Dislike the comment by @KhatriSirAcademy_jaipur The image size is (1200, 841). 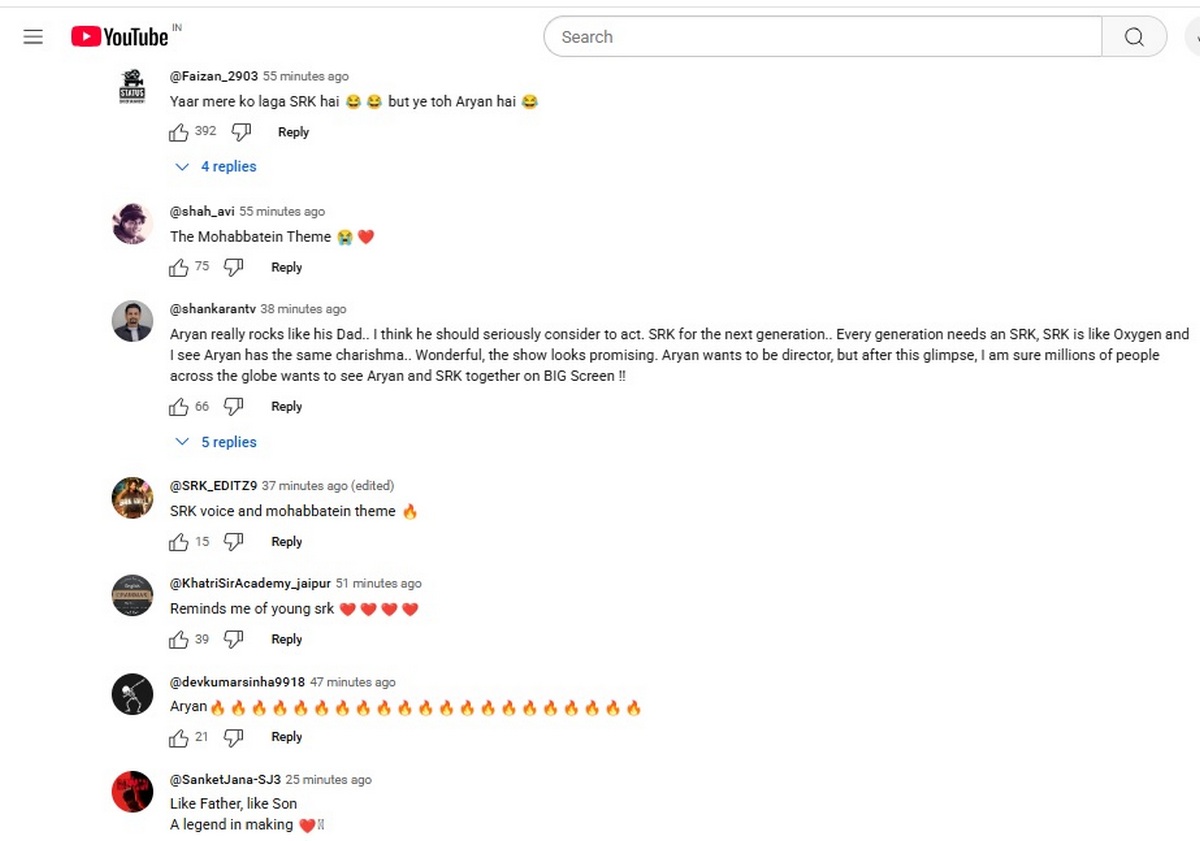click(x=234, y=639)
